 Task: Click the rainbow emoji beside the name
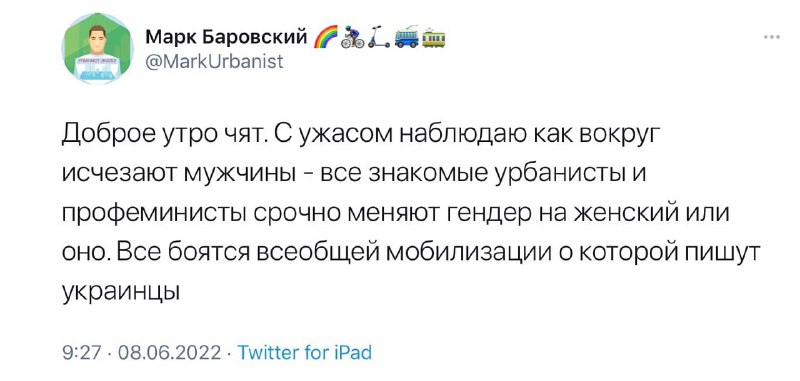tap(323, 37)
